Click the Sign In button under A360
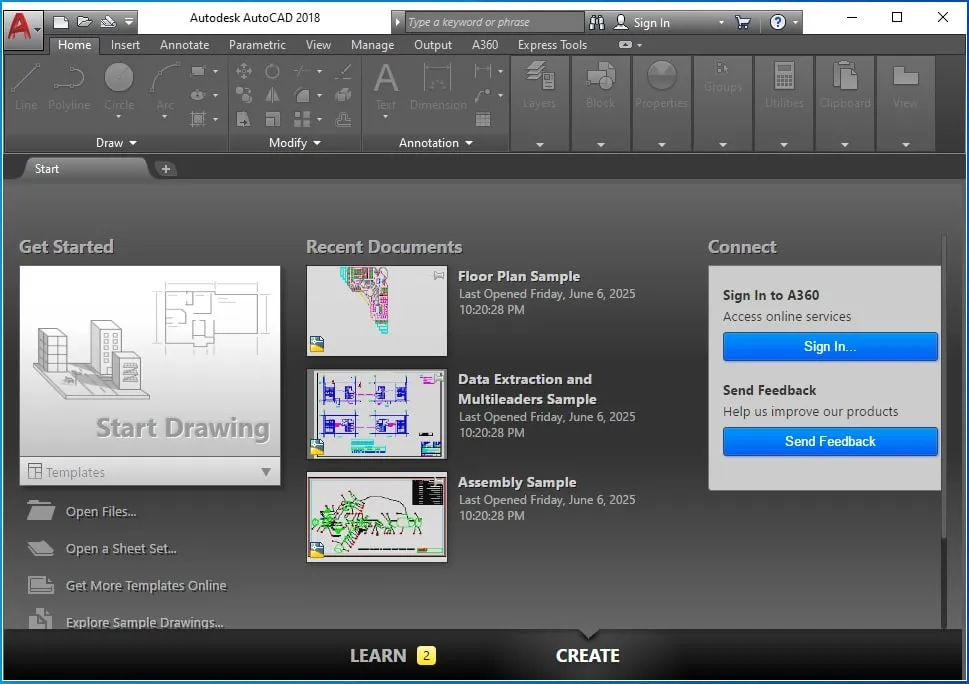Image resolution: width=969 pixels, height=684 pixels. (x=830, y=346)
